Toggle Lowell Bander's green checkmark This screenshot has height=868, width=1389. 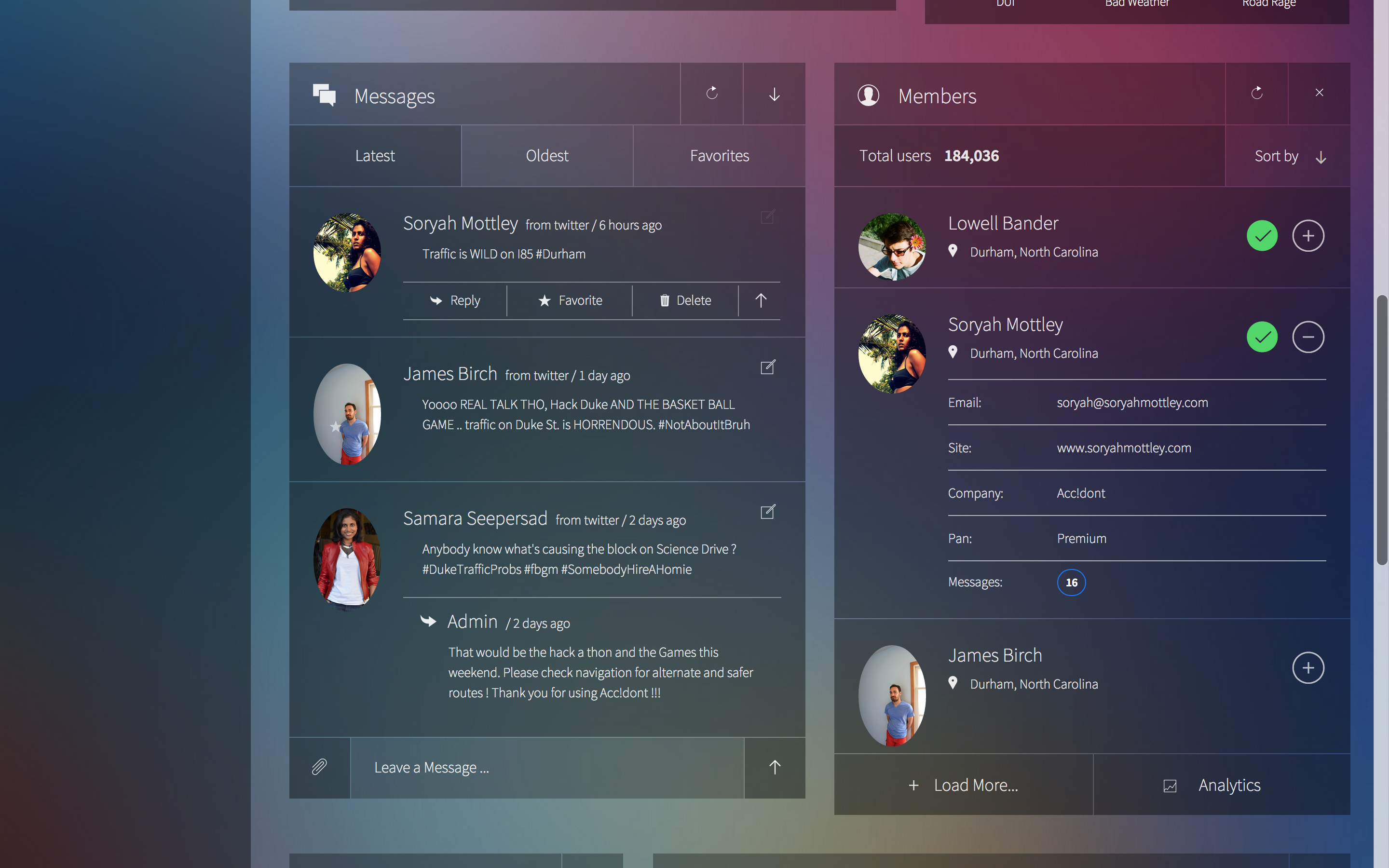point(1262,236)
